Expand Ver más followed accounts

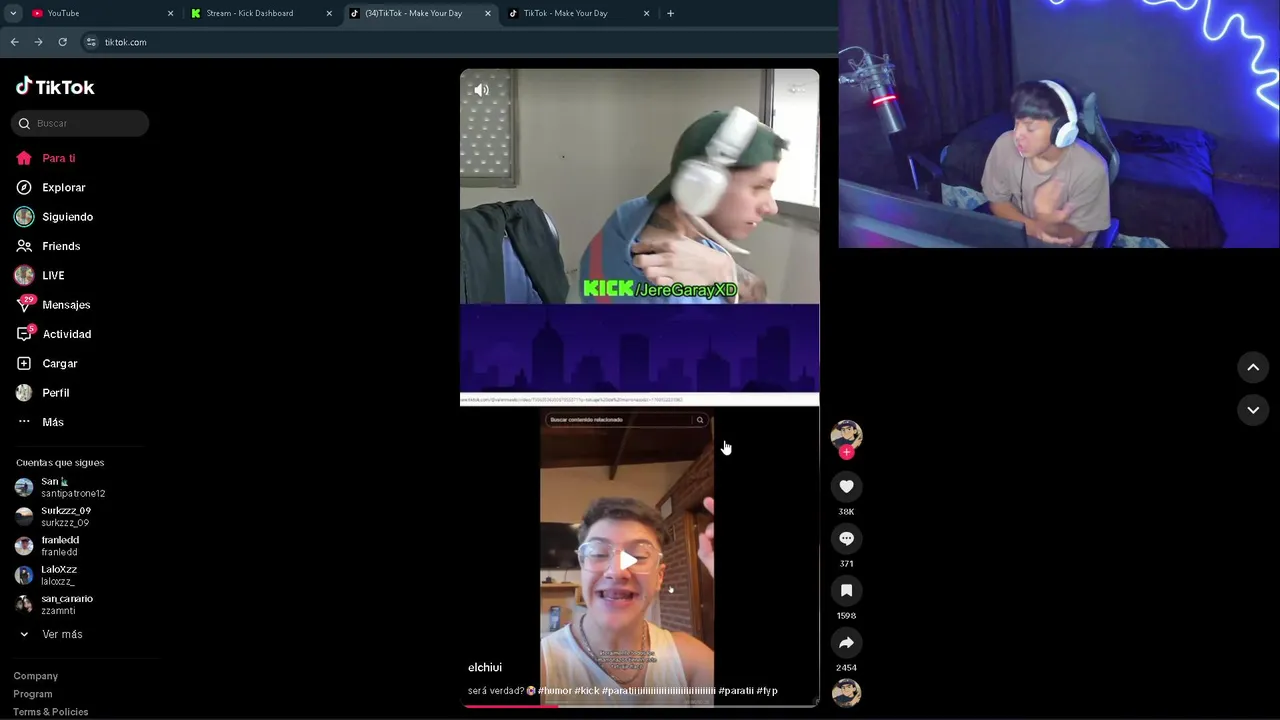click(62, 634)
